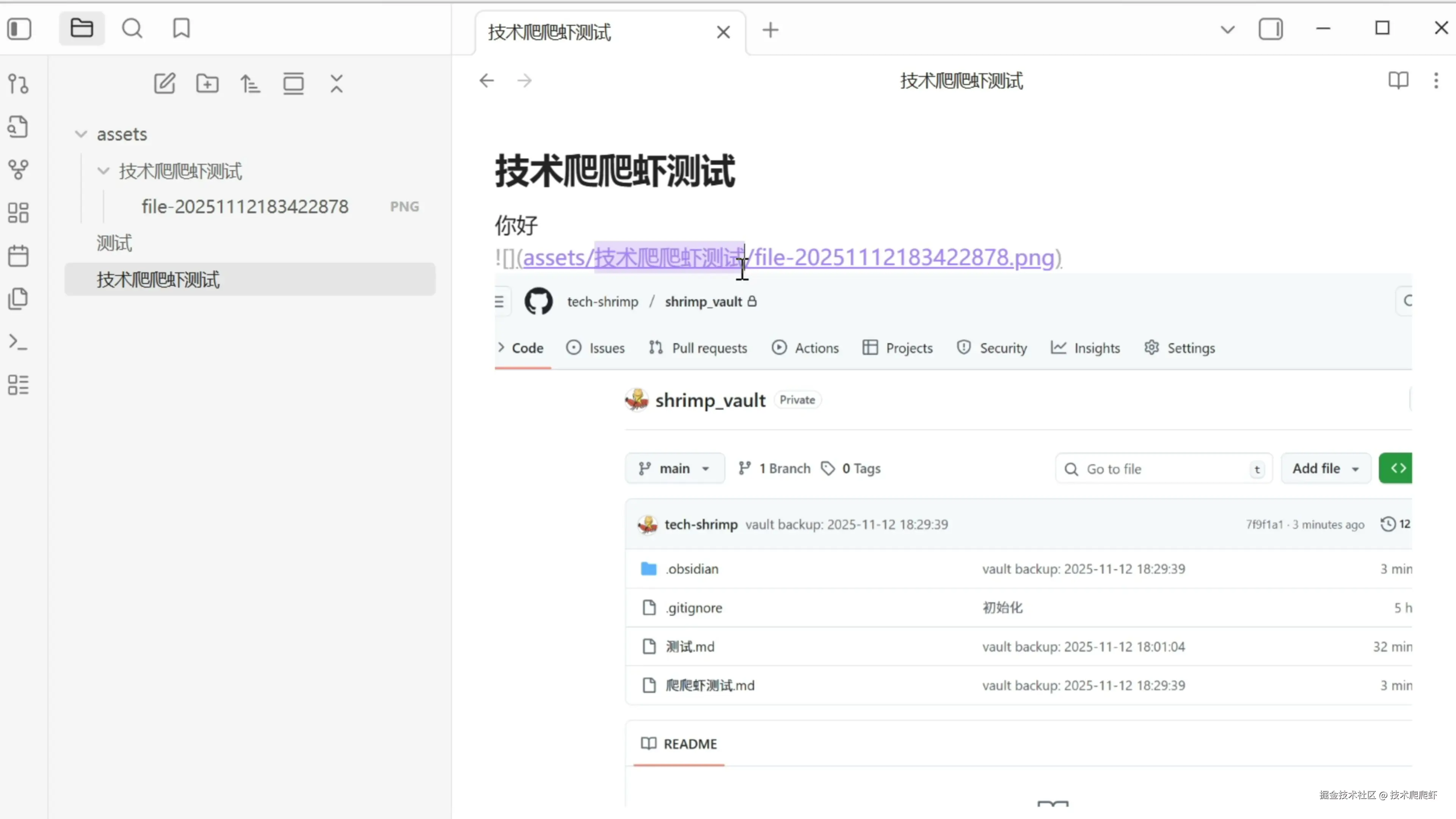Toggle the right sidebar panel
The image size is (1456, 819).
[1270, 29]
